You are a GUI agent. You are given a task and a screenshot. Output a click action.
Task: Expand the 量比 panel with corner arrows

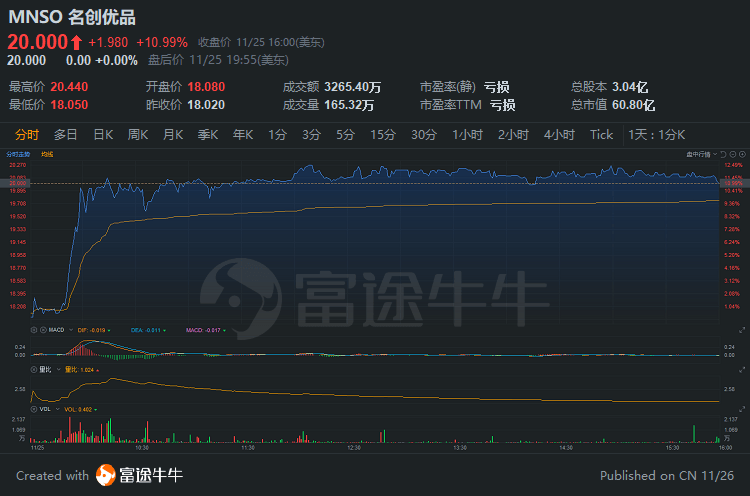742,370
